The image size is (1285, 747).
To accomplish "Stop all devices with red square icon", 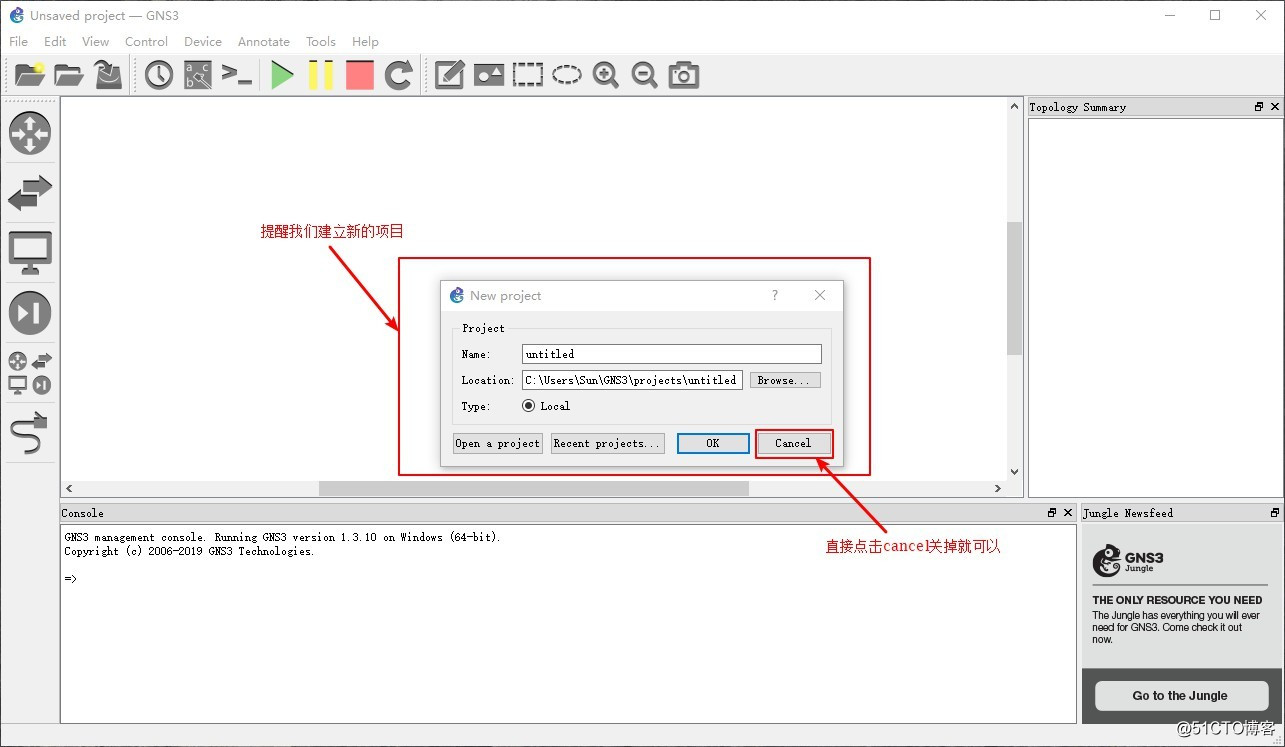I will tap(360, 75).
